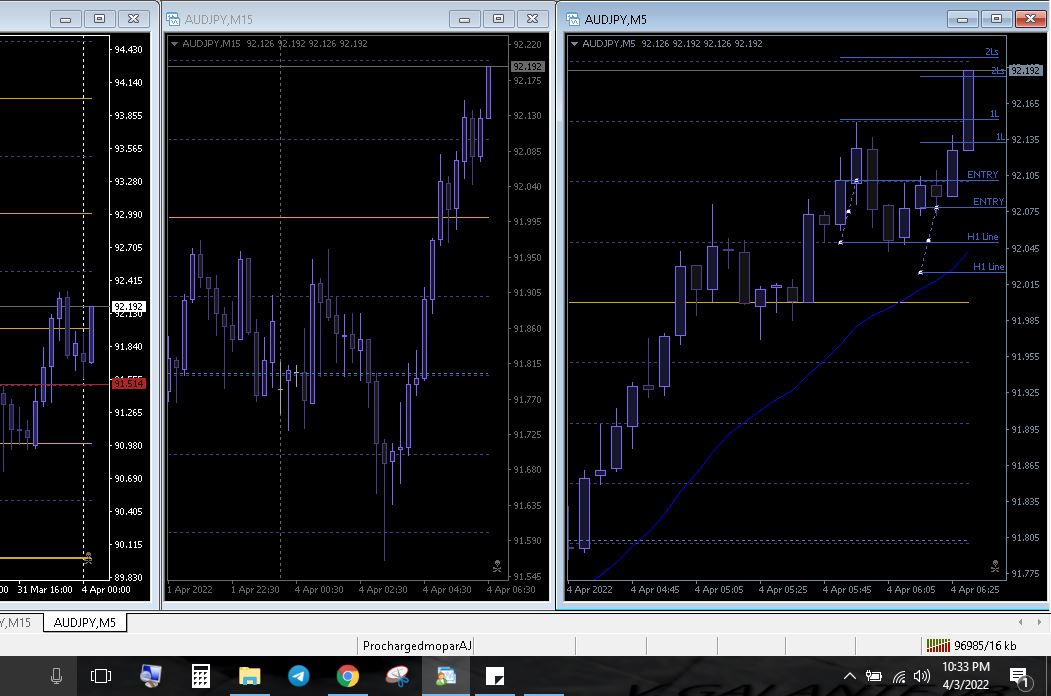Select the upper 2Ls line label
1051x696 pixels.
pos(992,52)
